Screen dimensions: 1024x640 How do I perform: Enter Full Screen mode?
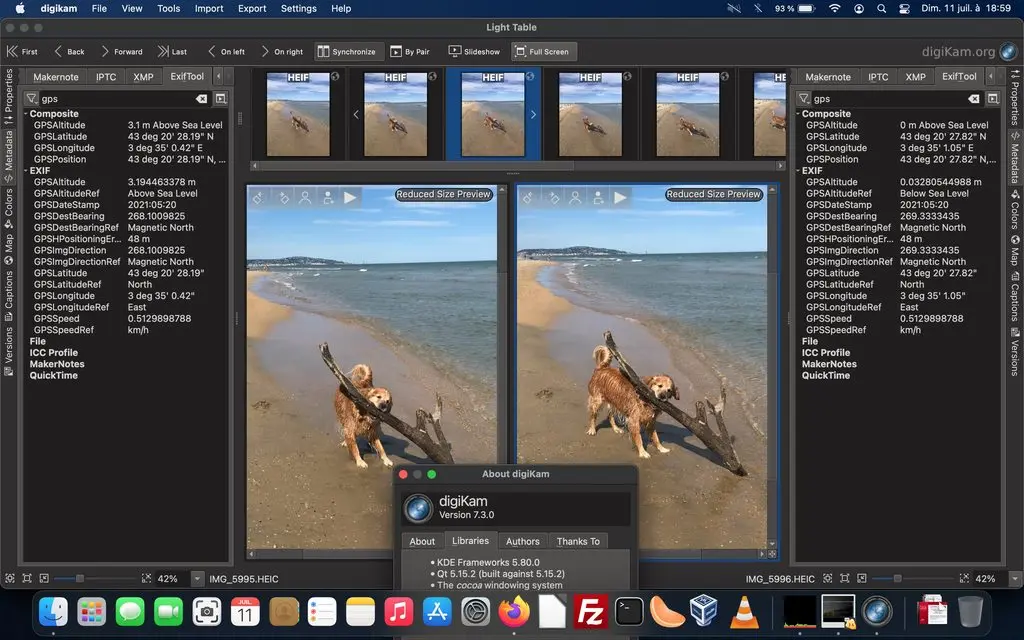point(542,51)
